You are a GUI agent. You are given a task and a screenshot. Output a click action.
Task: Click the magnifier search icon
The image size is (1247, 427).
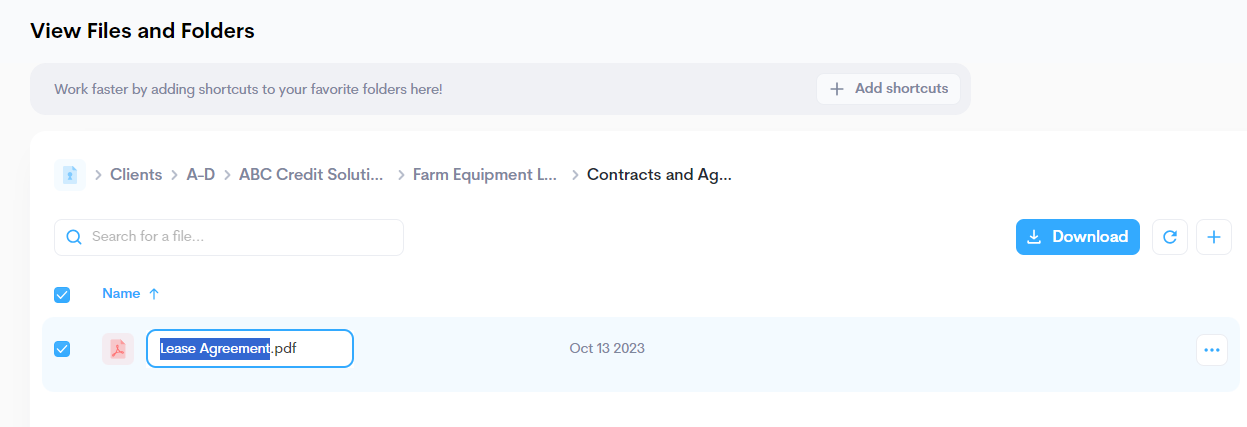[x=73, y=237]
